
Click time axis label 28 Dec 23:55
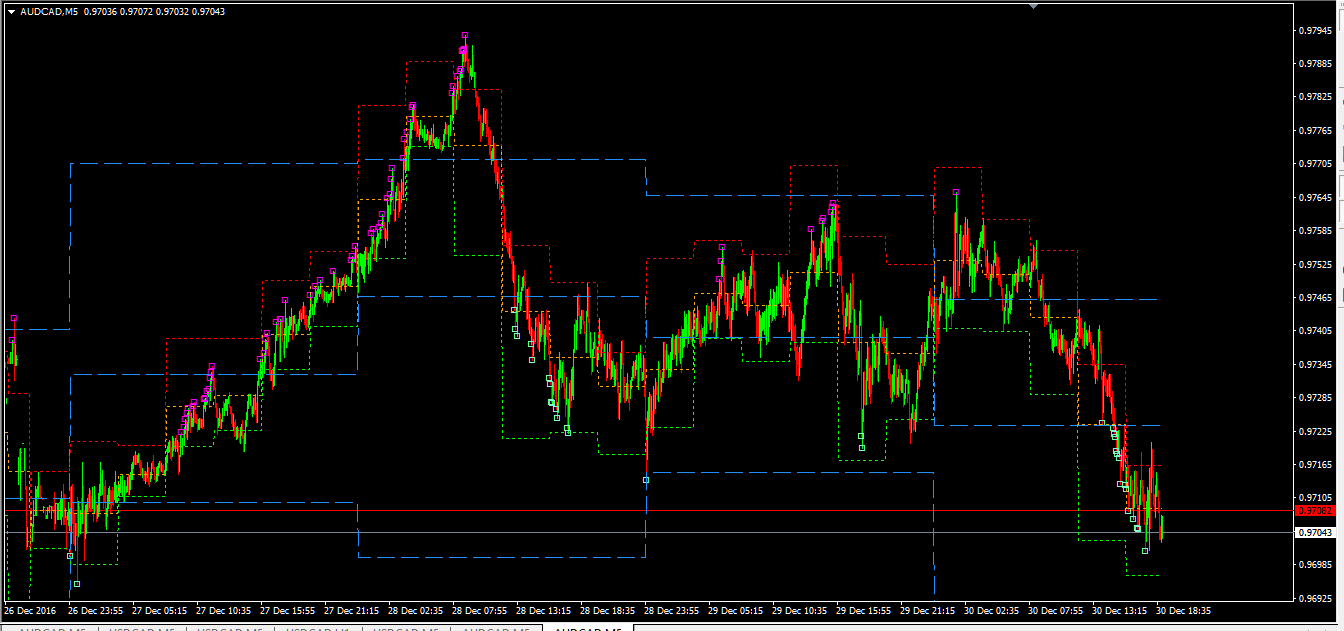point(672,610)
